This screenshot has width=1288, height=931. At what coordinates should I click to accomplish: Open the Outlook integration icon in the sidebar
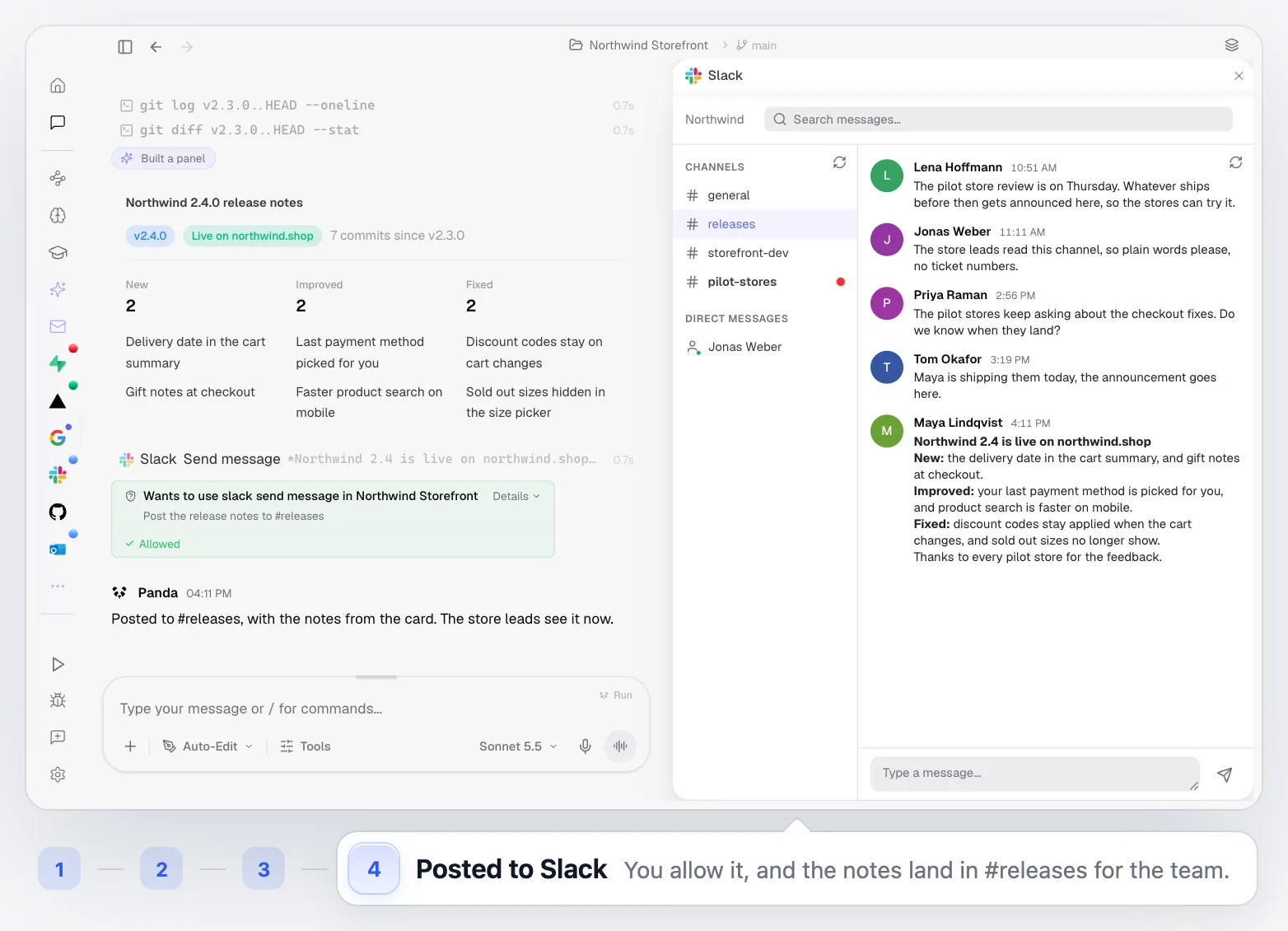58,549
